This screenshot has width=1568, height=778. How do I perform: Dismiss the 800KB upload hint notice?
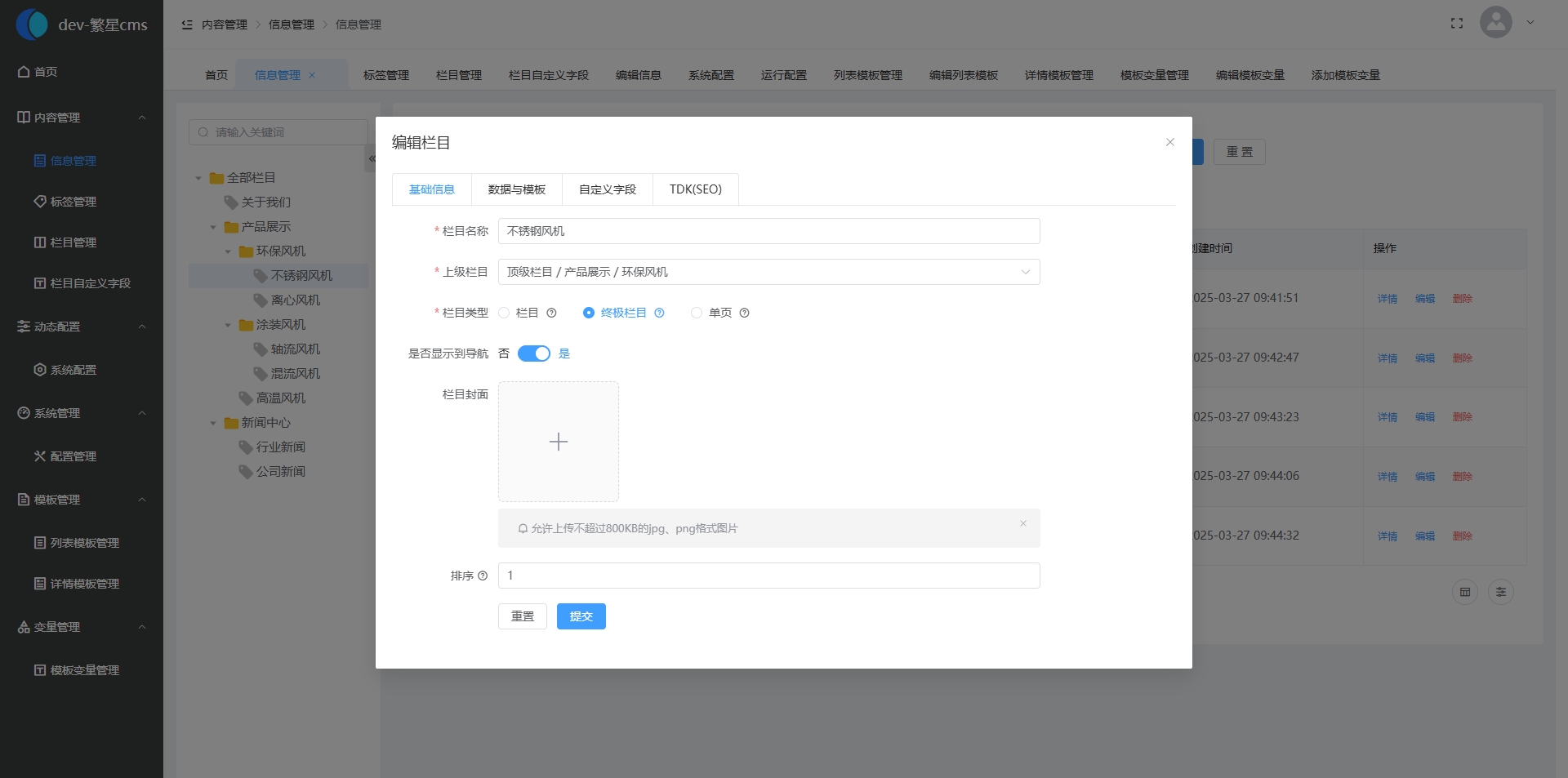tap(1022, 523)
